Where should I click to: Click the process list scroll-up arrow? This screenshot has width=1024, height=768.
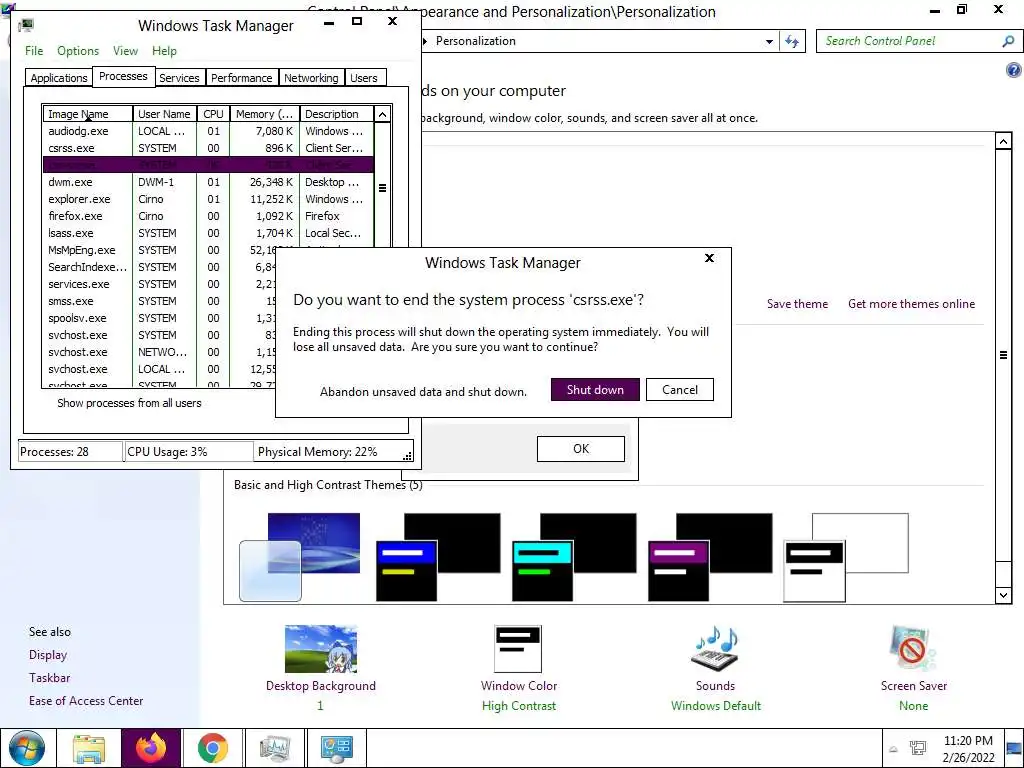(383, 114)
